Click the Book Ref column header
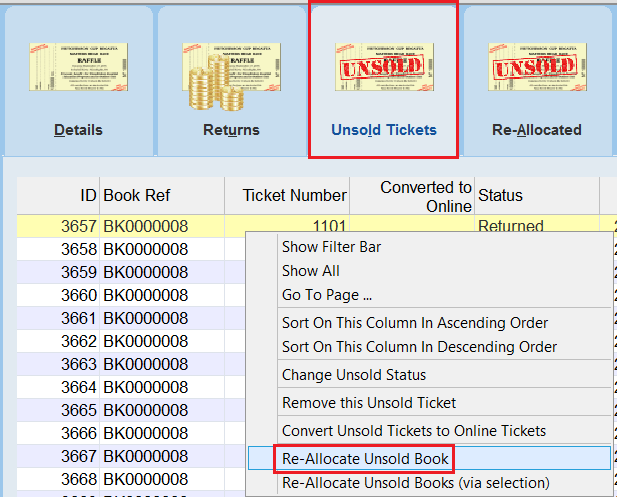The width and height of the screenshot is (617, 497). 162,196
